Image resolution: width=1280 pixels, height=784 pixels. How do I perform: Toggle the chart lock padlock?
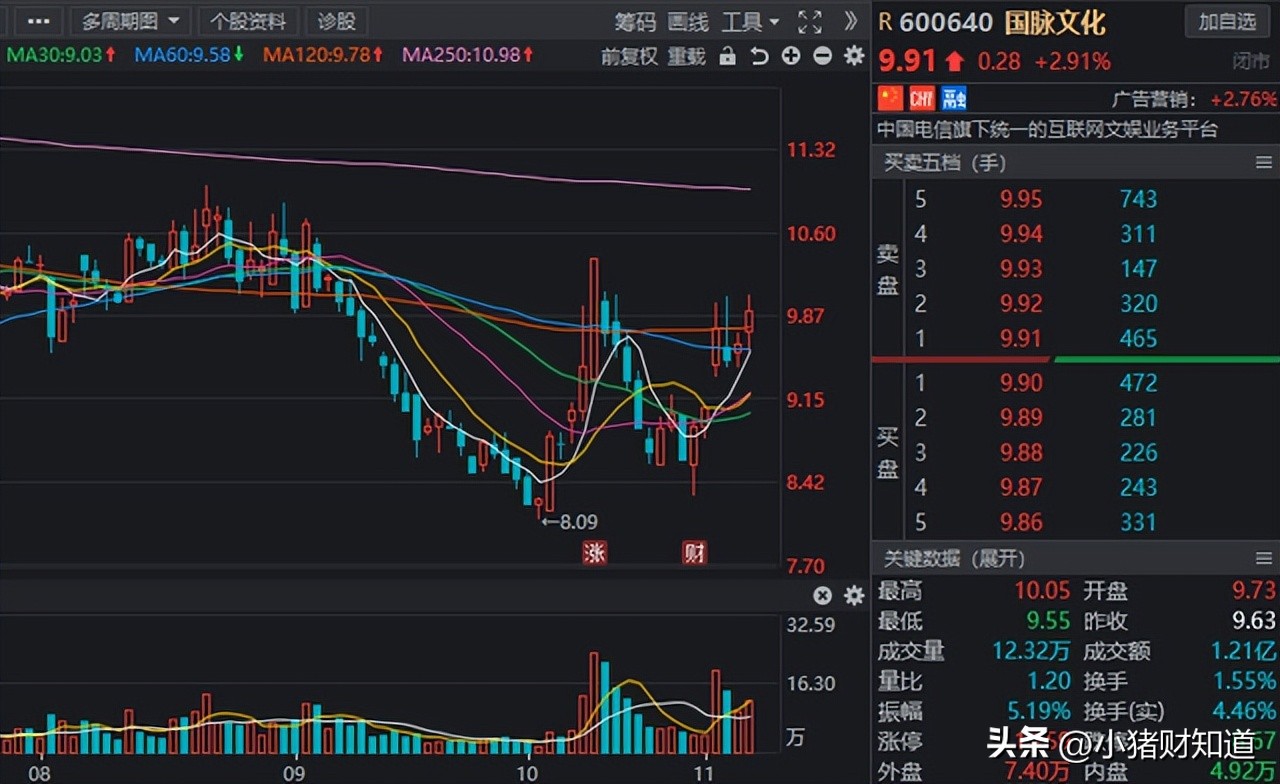coord(727,57)
